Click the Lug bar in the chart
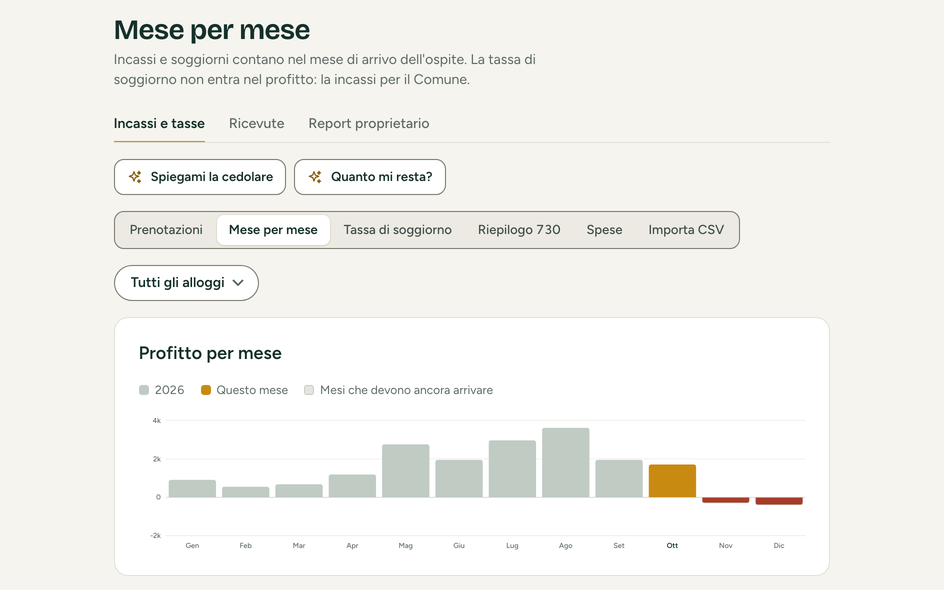Viewport: 944px width, 590px height. point(512,469)
